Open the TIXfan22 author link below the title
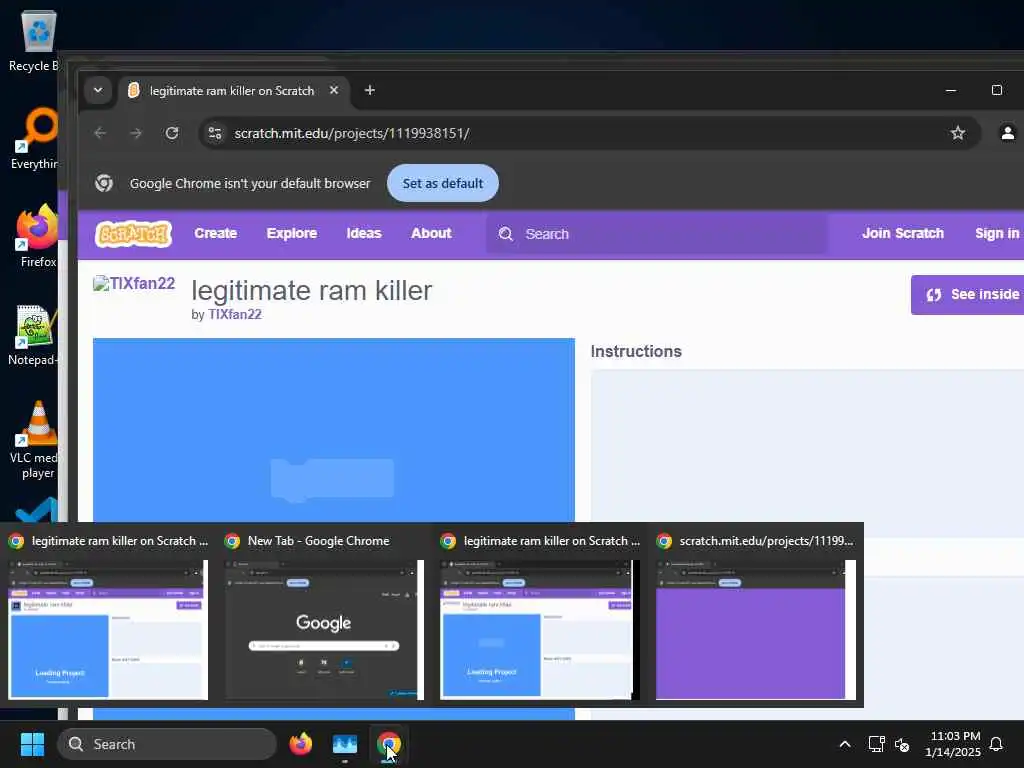 pyautogui.click(x=235, y=315)
